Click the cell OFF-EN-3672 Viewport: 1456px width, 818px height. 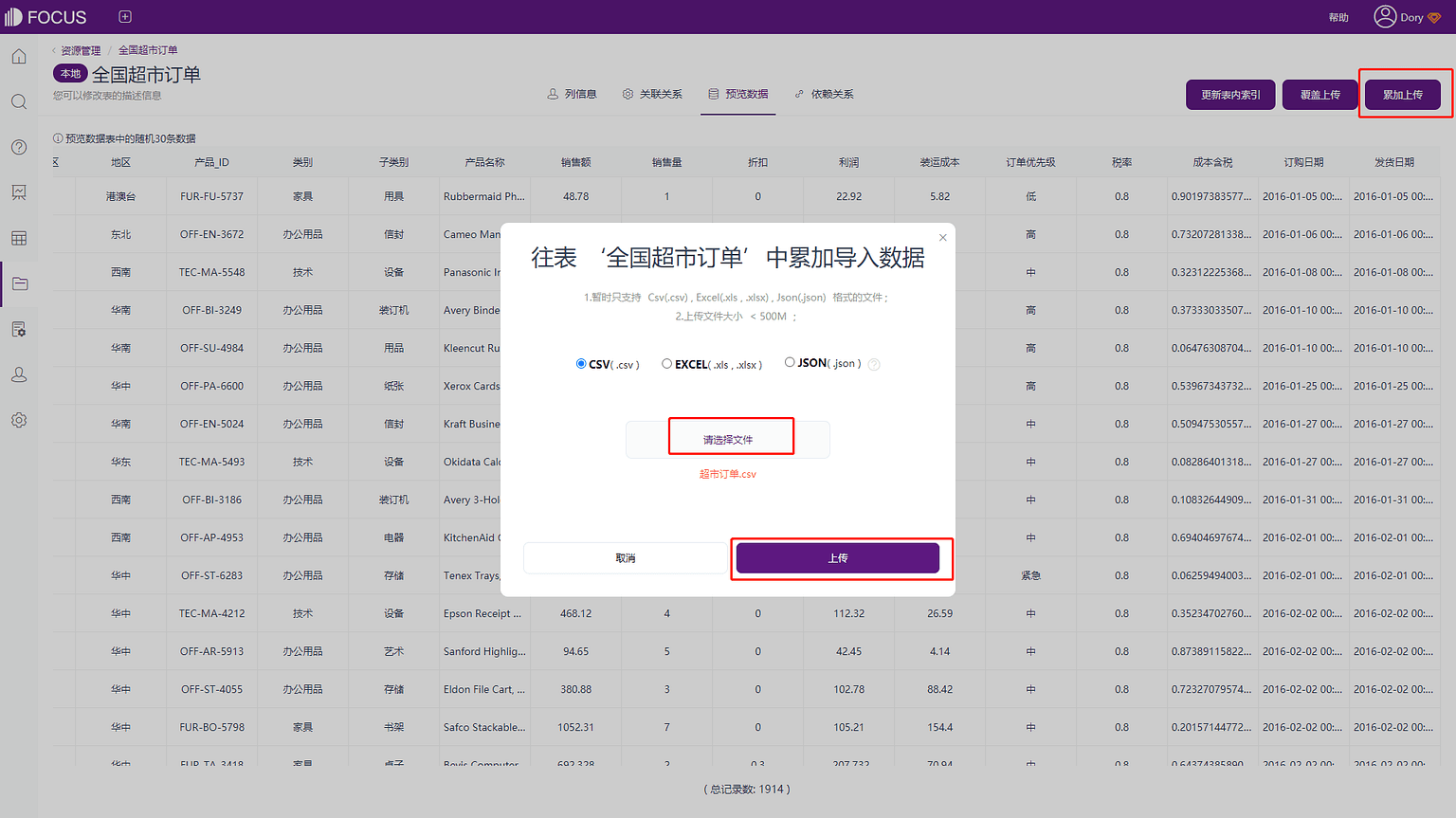212,234
